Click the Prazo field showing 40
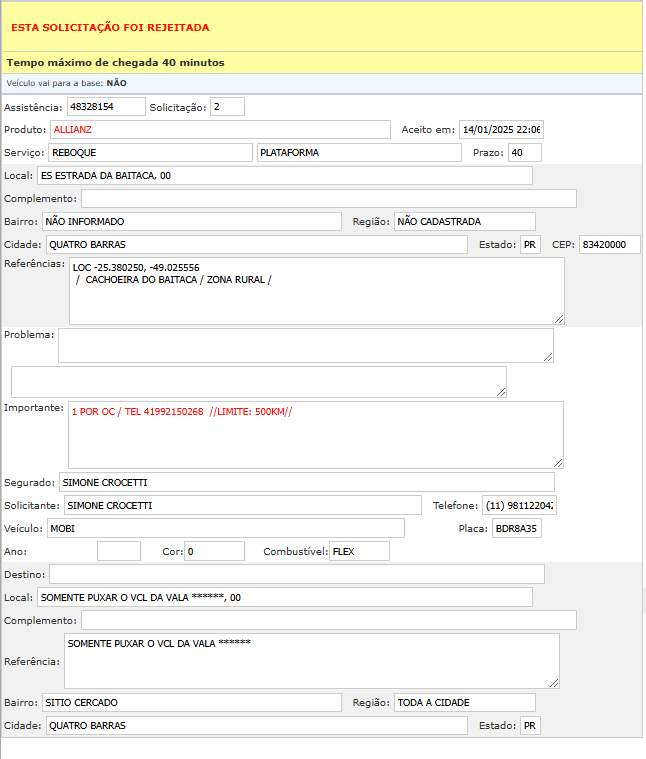Screen dimensions: 646x759 pos(525,152)
